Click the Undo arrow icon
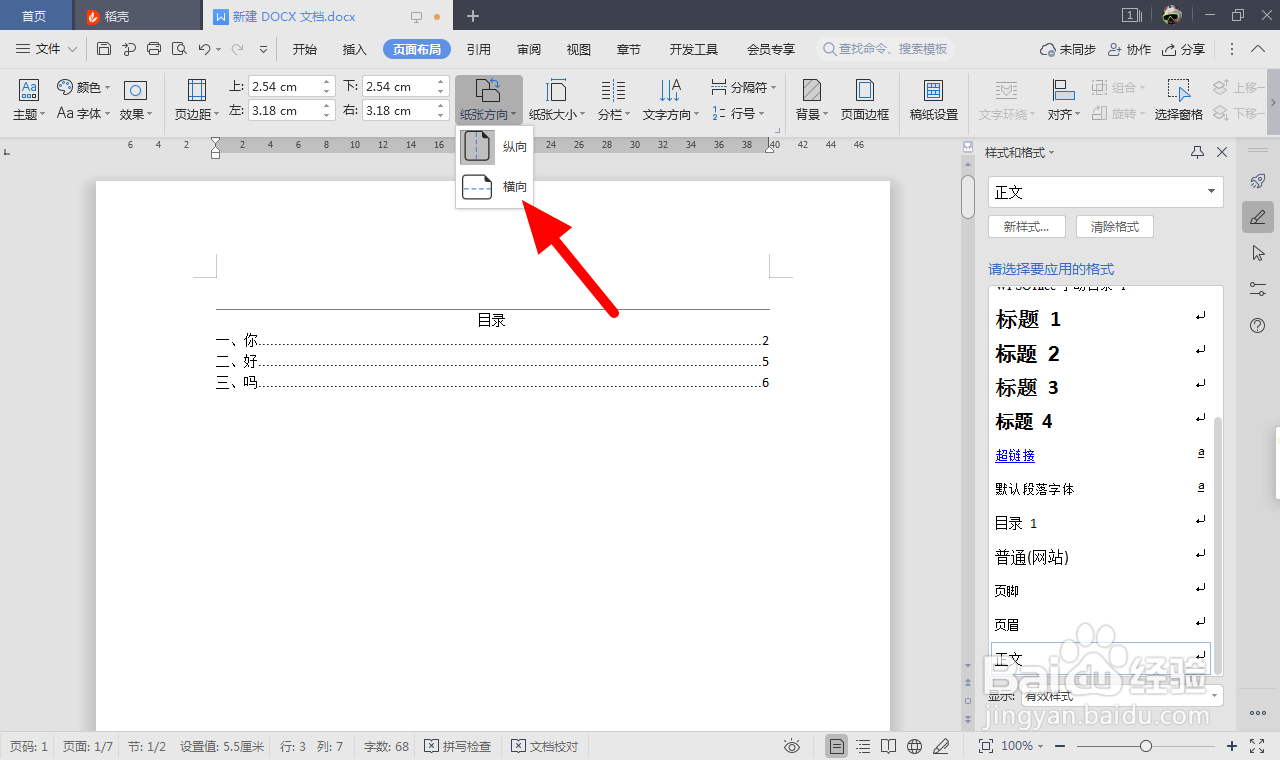1280x760 pixels. pos(204,48)
